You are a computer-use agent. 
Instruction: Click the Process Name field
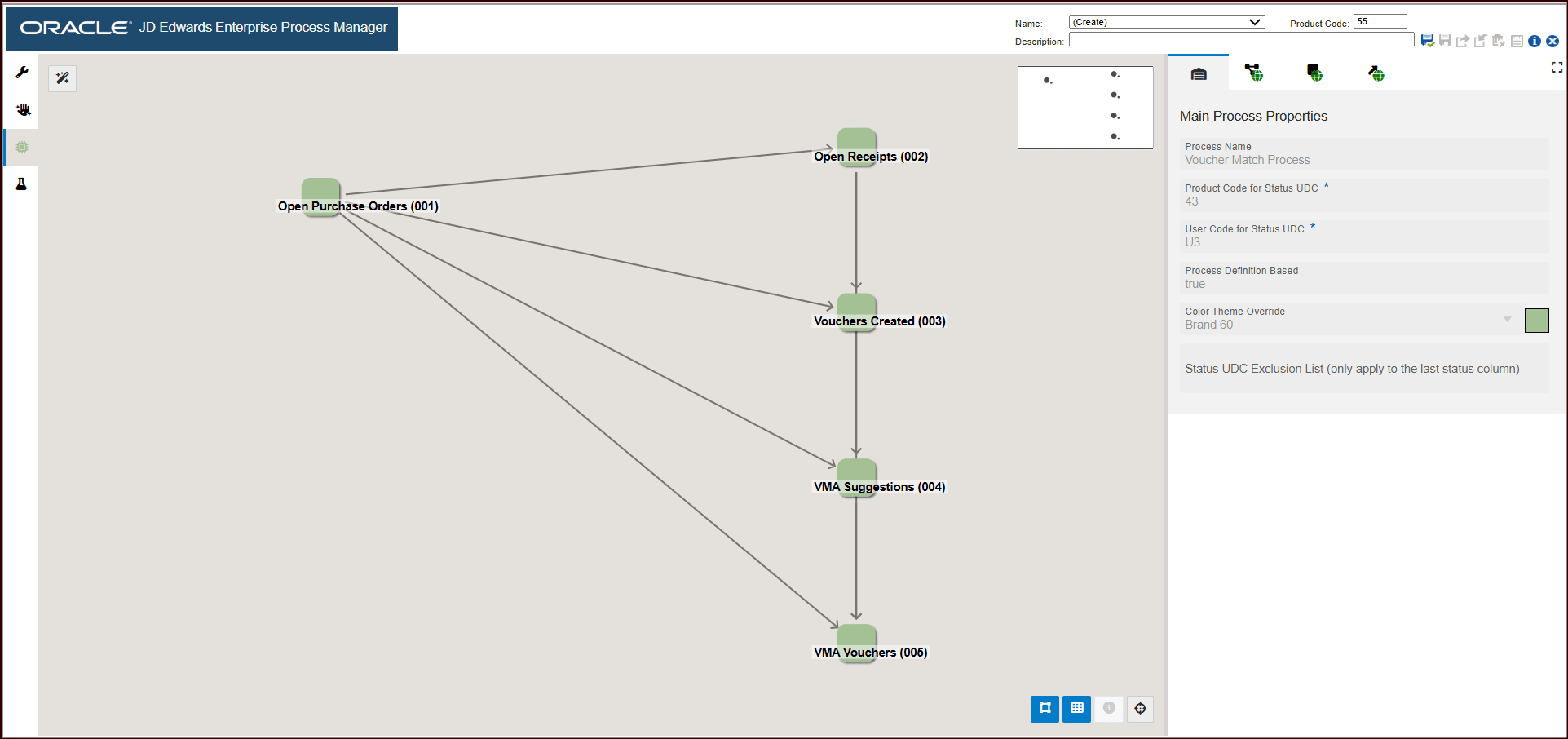[1364, 154]
